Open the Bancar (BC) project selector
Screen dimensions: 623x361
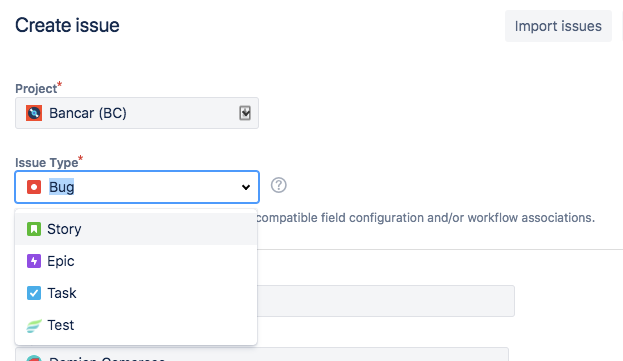coord(137,113)
